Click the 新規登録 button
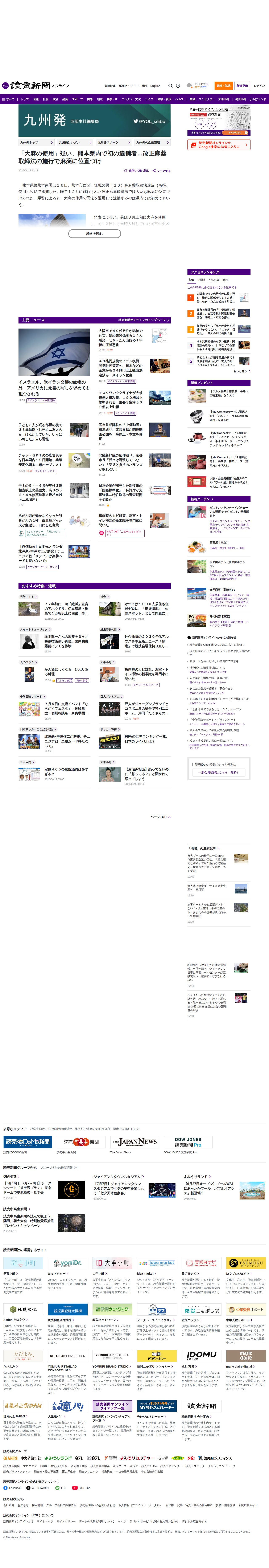 coord(242,86)
